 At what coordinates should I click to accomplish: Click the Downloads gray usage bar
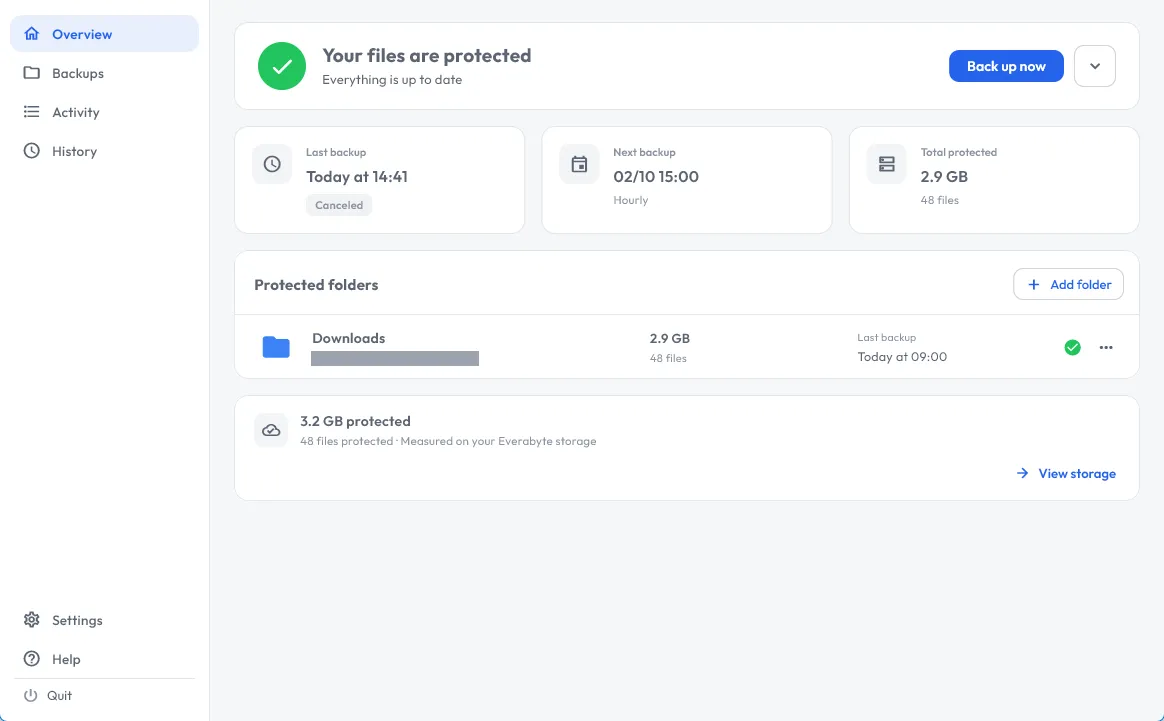(395, 359)
